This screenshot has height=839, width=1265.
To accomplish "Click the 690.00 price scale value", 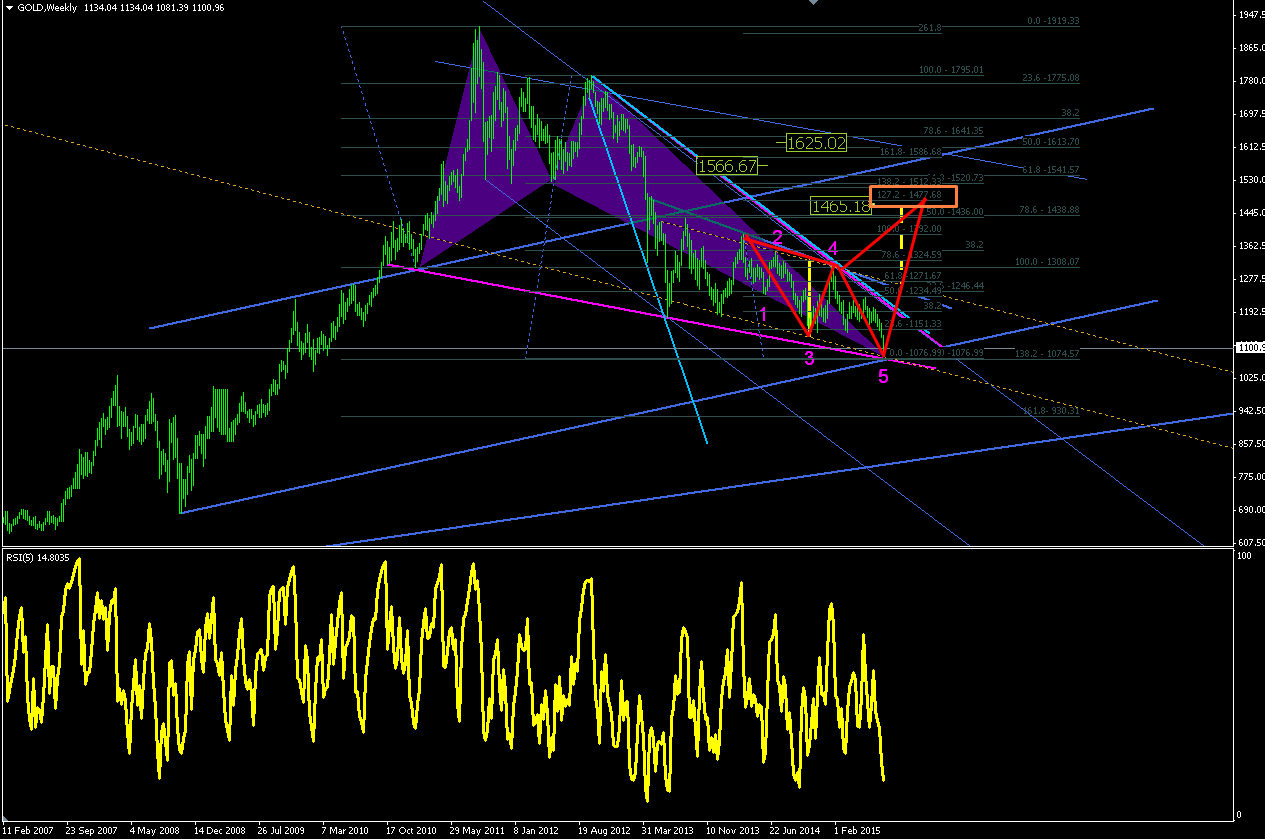I will coord(1250,510).
